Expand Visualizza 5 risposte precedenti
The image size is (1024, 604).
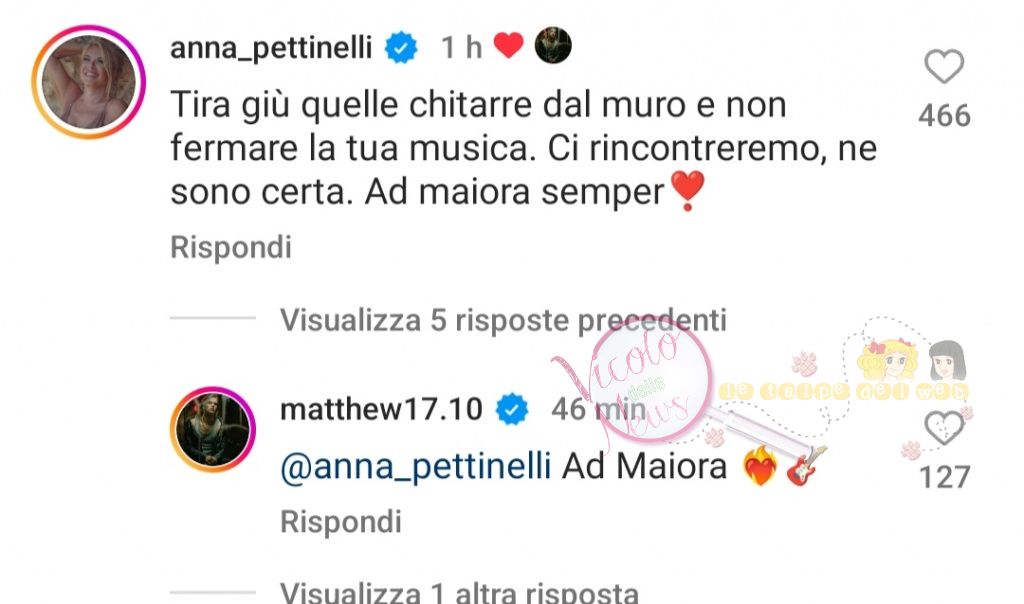pyautogui.click(x=503, y=320)
